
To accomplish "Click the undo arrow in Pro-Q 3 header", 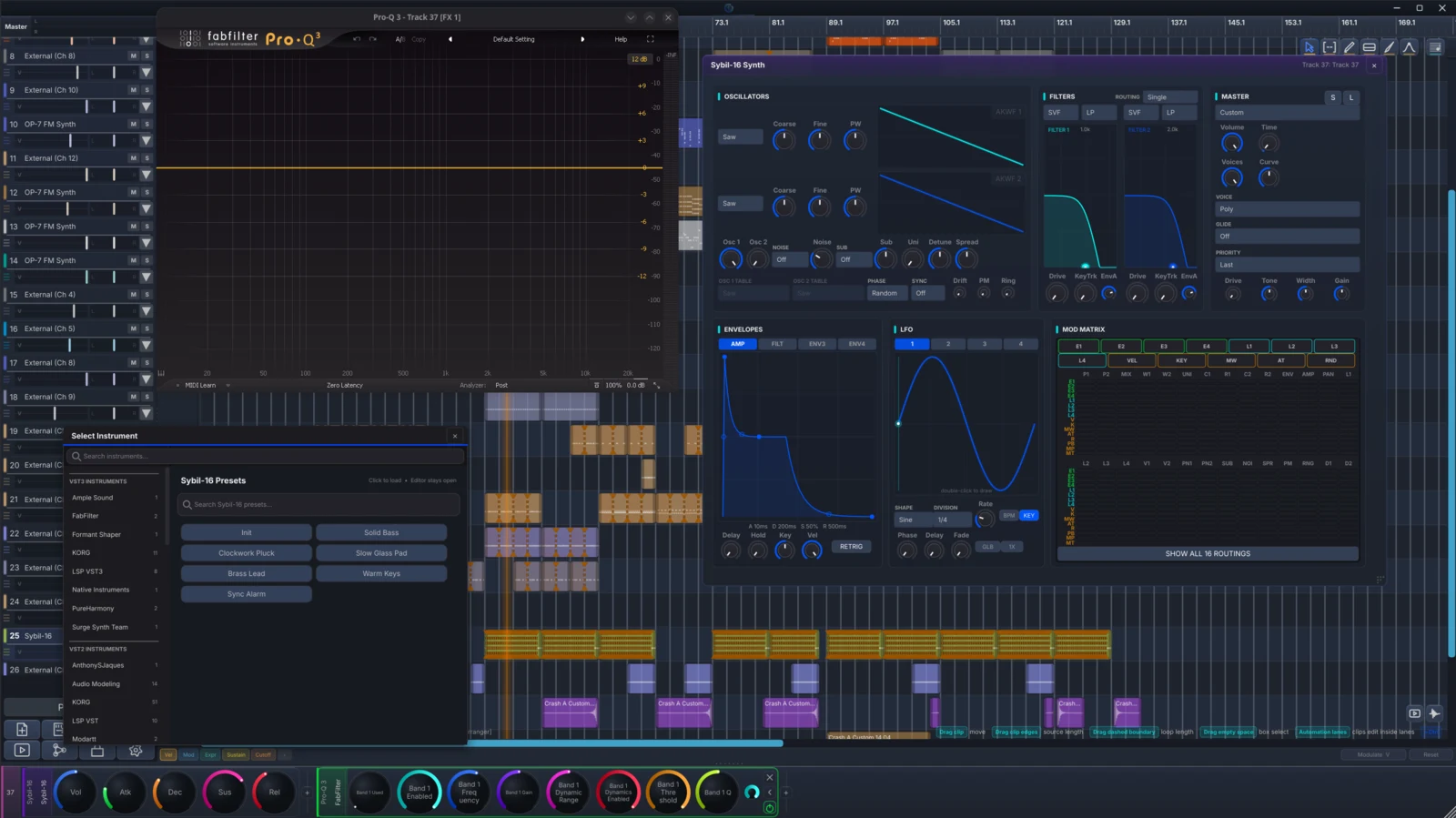I will 357,39.
